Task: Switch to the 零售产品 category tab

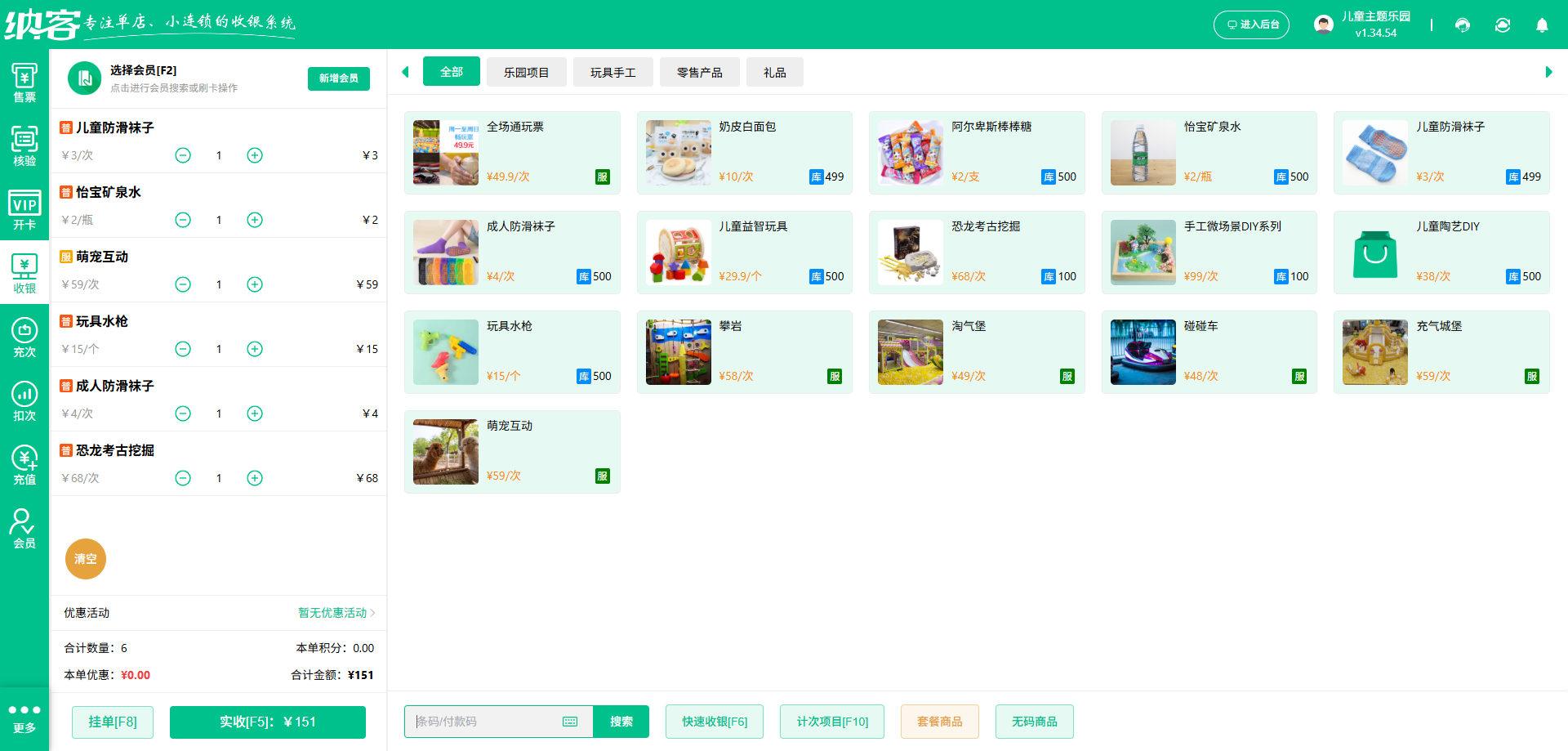Action: 700,72
